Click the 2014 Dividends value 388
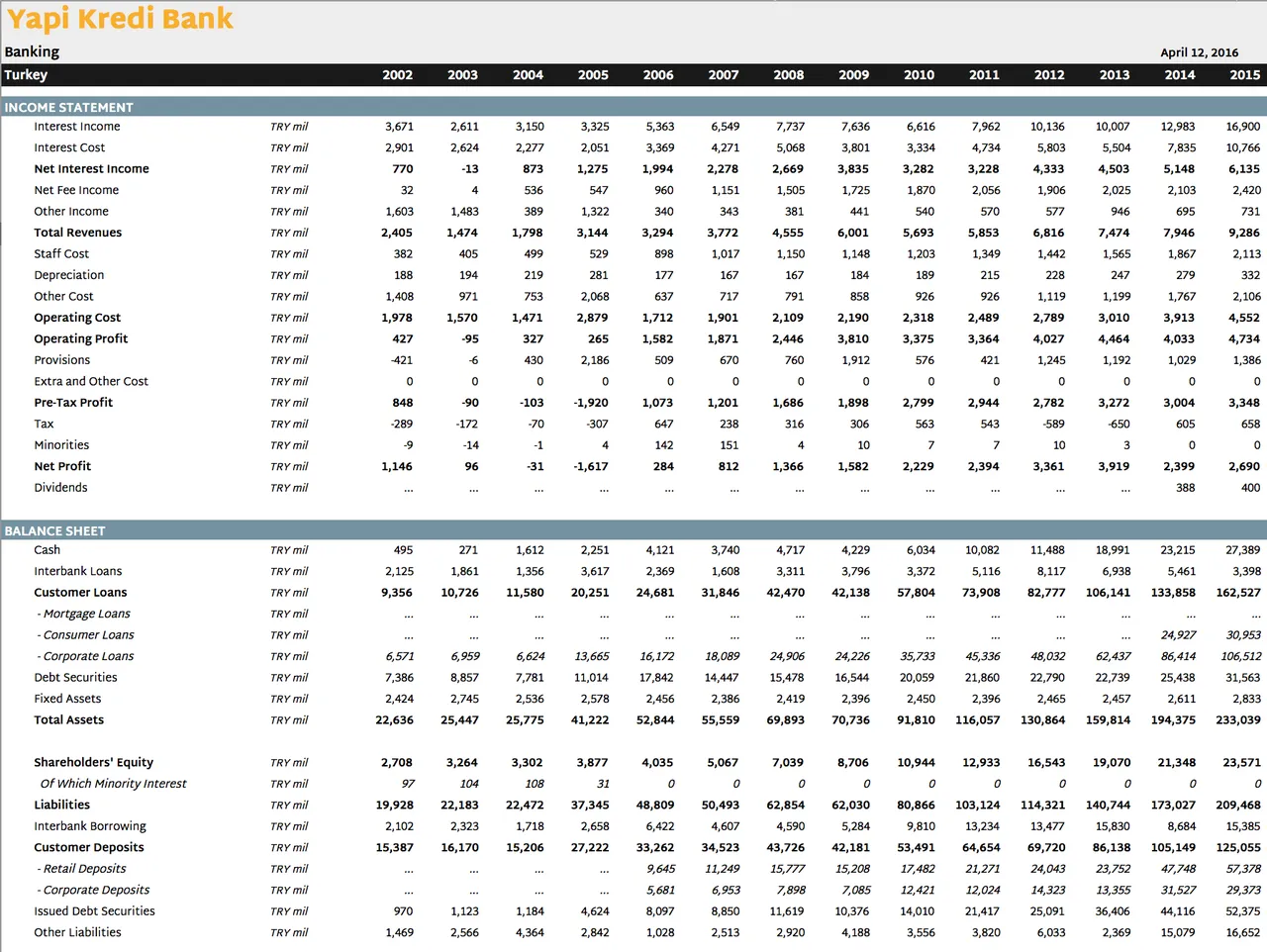 [1185, 488]
